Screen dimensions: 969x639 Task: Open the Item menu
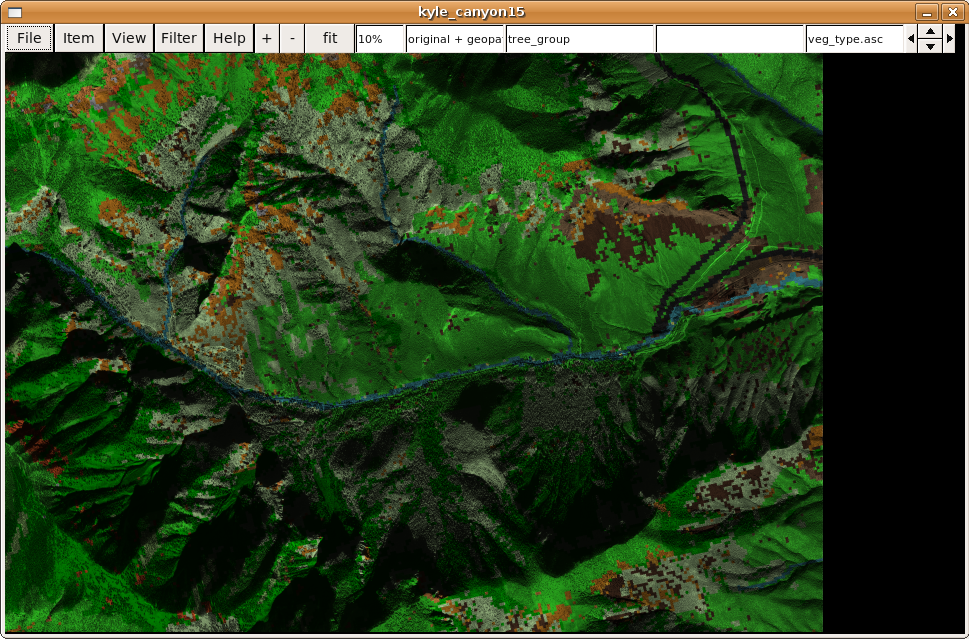click(x=78, y=38)
